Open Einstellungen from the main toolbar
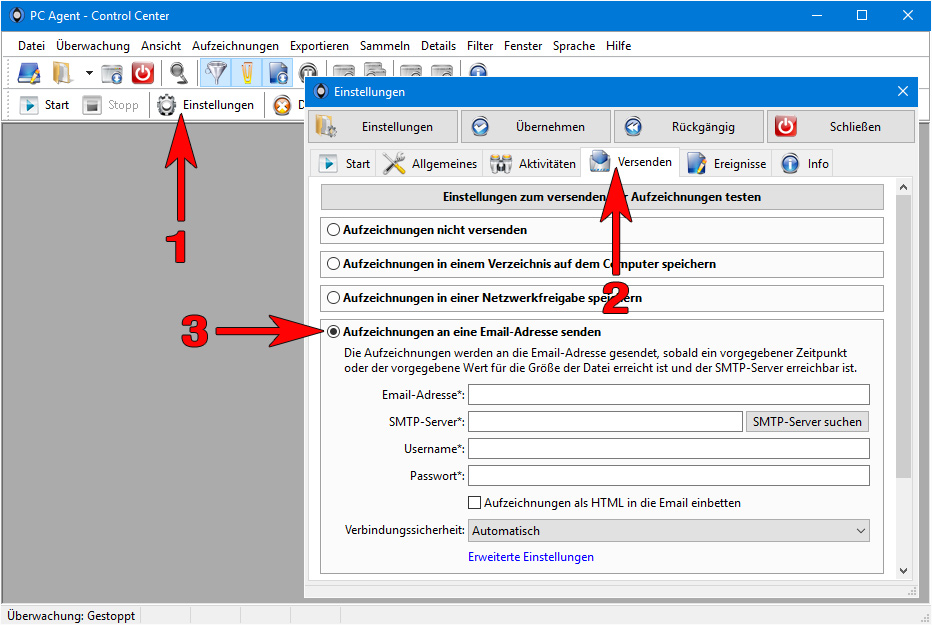The height and width of the screenshot is (625, 932). coord(206,105)
